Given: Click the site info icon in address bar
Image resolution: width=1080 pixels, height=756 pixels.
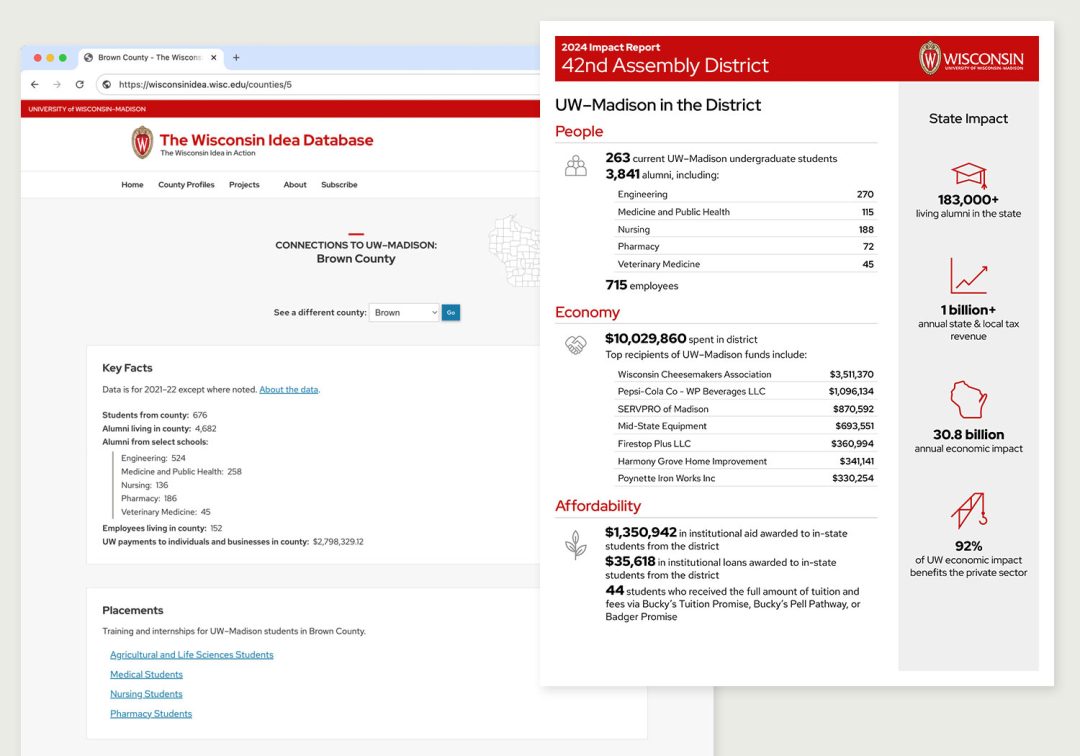Looking at the screenshot, I should [107, 84].
